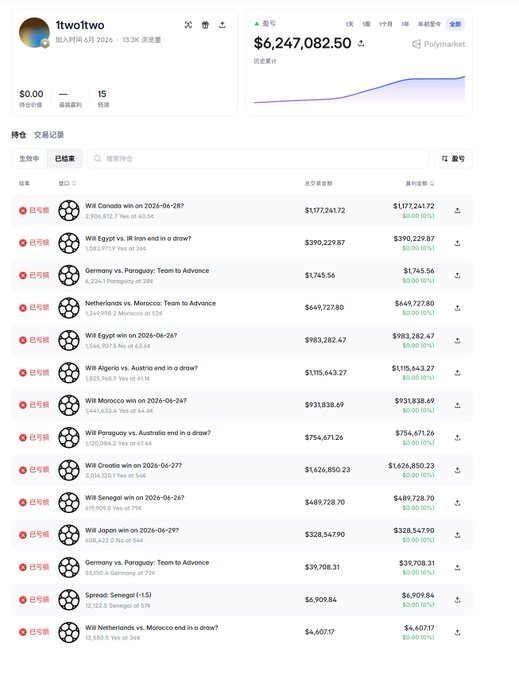Share the Will Canada win on 2026-06-28 position
The height and width of the screenshot is (680, 519).
click(457, 210)
